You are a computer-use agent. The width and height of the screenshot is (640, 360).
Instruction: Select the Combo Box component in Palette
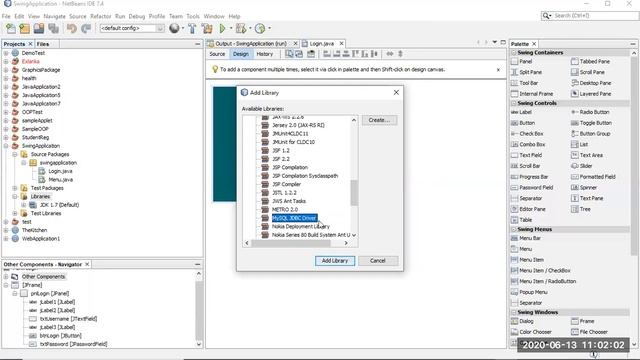[528, 144]
